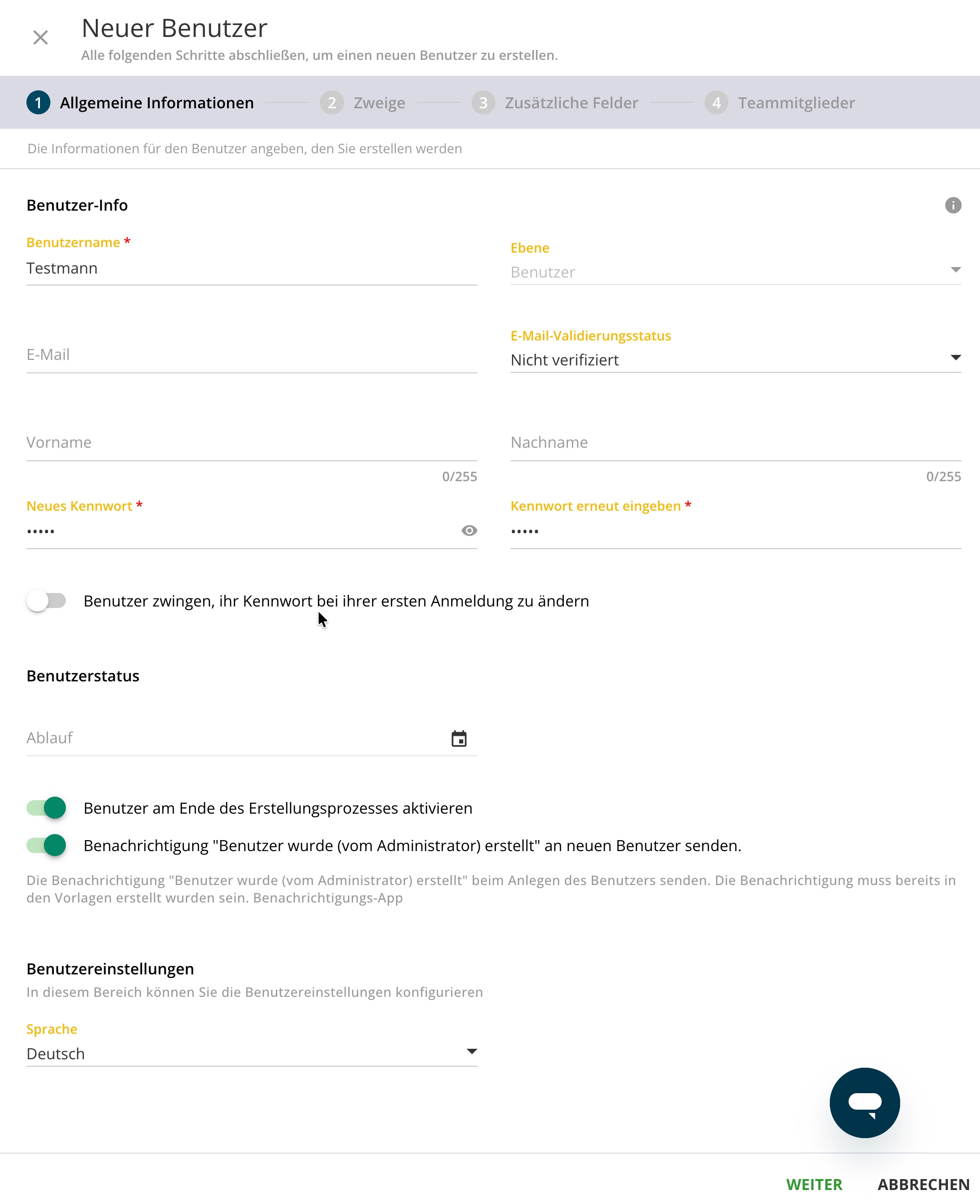980x1204 pixels.
Task: Click the step 2 circle icon
Action: tap(332, 103)
